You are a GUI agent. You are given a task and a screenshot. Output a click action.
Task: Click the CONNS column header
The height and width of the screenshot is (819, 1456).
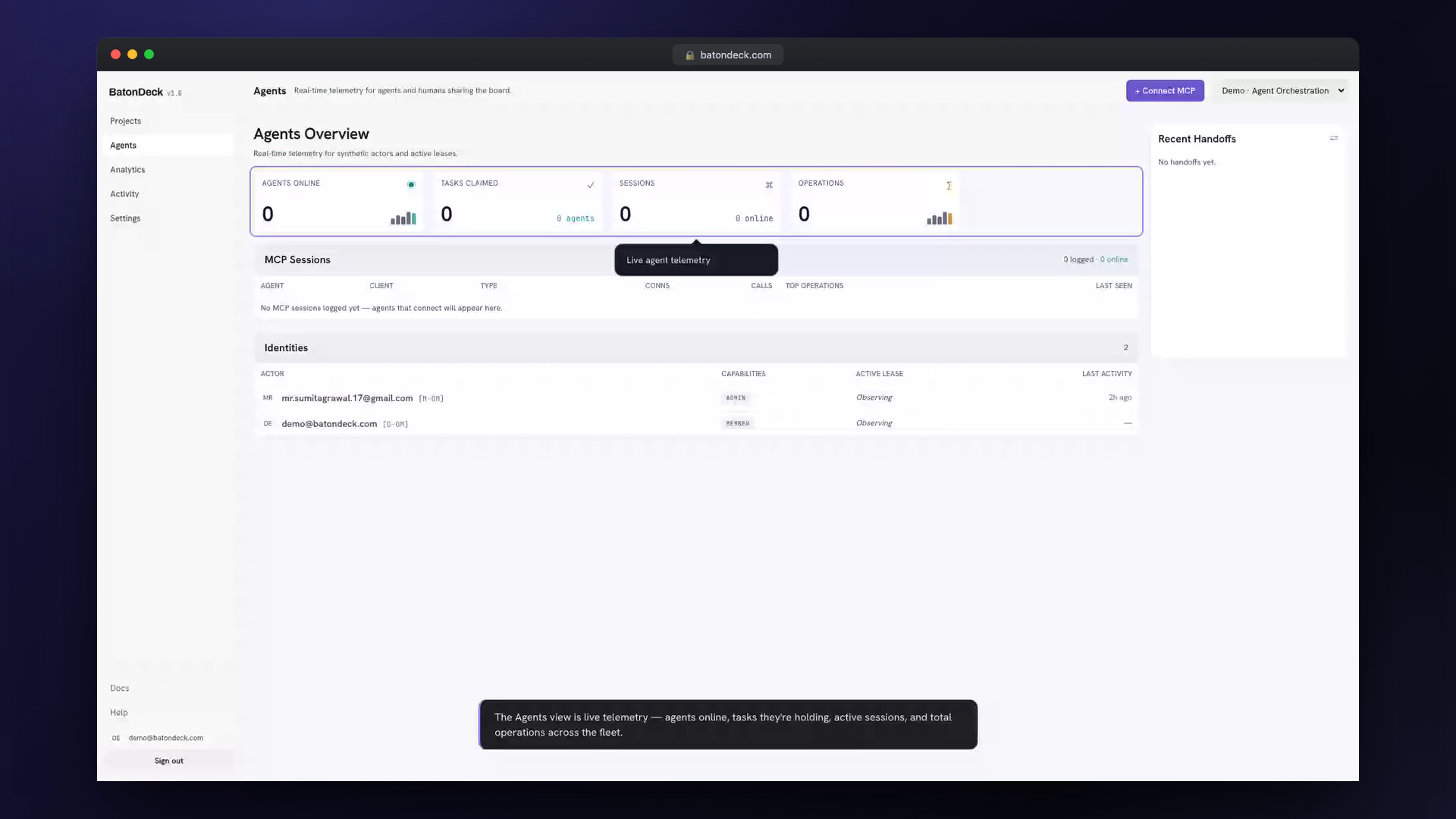[x=657, y=286]
